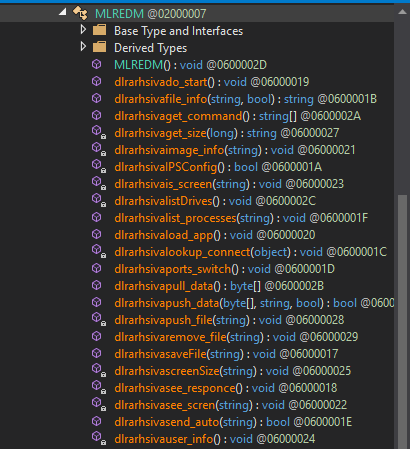Image resolution: width=410 pixels, height=449 pixels.
Task: Click method icon beside dlrarhsivado_start
Action: tap(97, 81)
